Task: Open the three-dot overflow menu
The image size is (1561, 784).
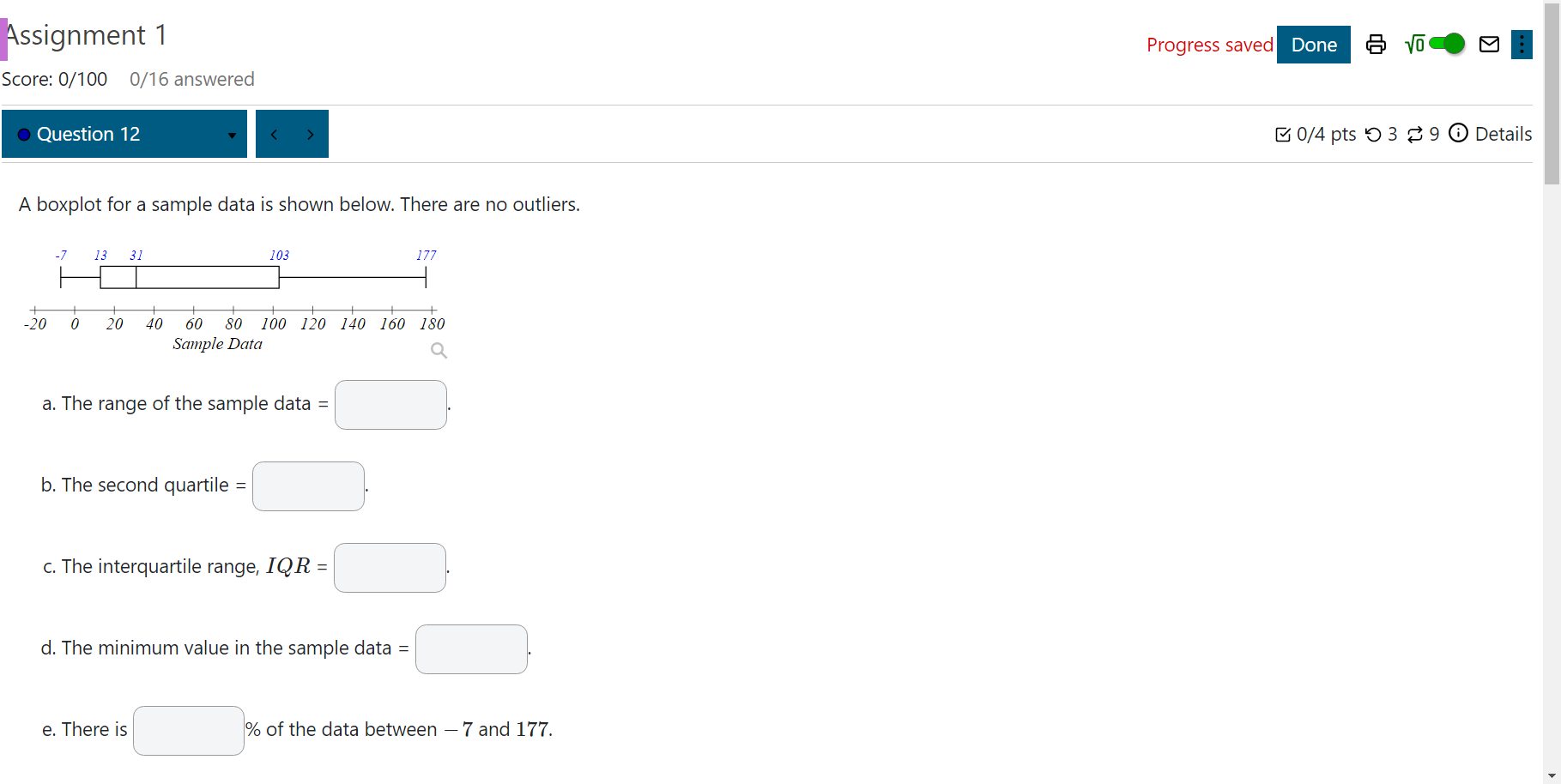Action: (x=1522, y=44)
